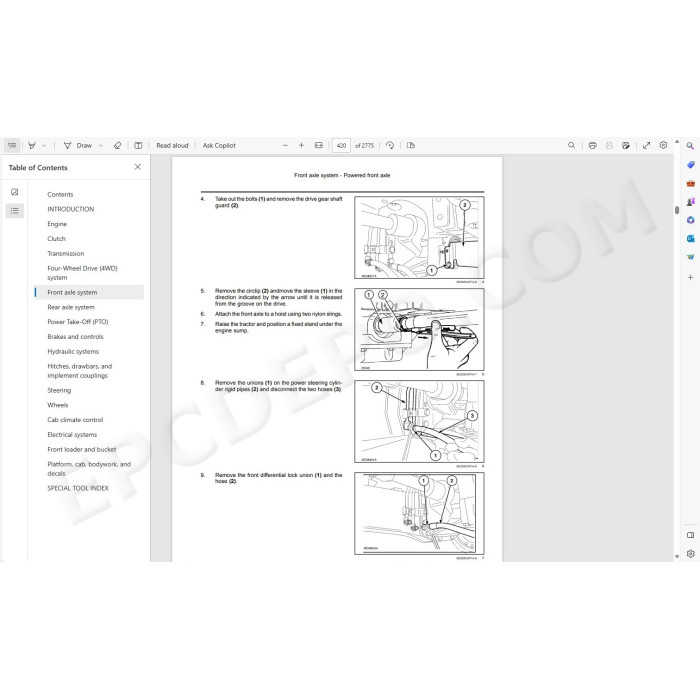This screenshot has height=700, width=700.
Task: Jump to SPECIAL TOOL INDEX
Action: [x=78, y=488]
